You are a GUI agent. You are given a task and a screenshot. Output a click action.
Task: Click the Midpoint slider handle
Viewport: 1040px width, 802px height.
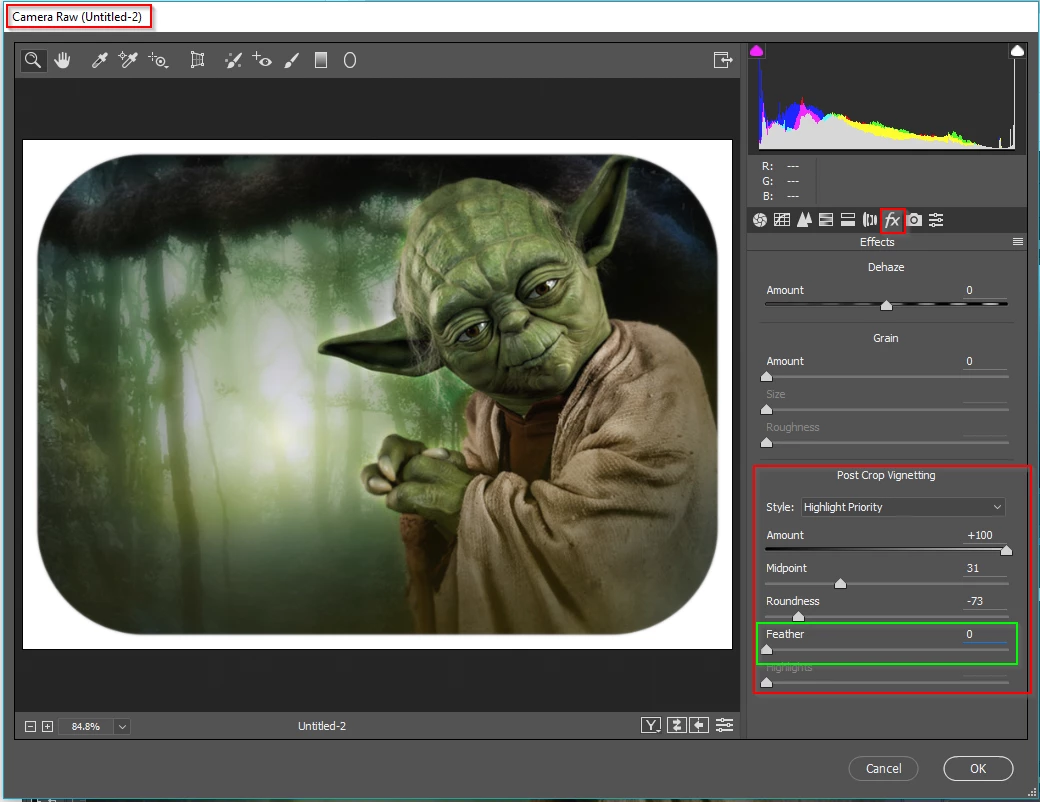point(840,583)
